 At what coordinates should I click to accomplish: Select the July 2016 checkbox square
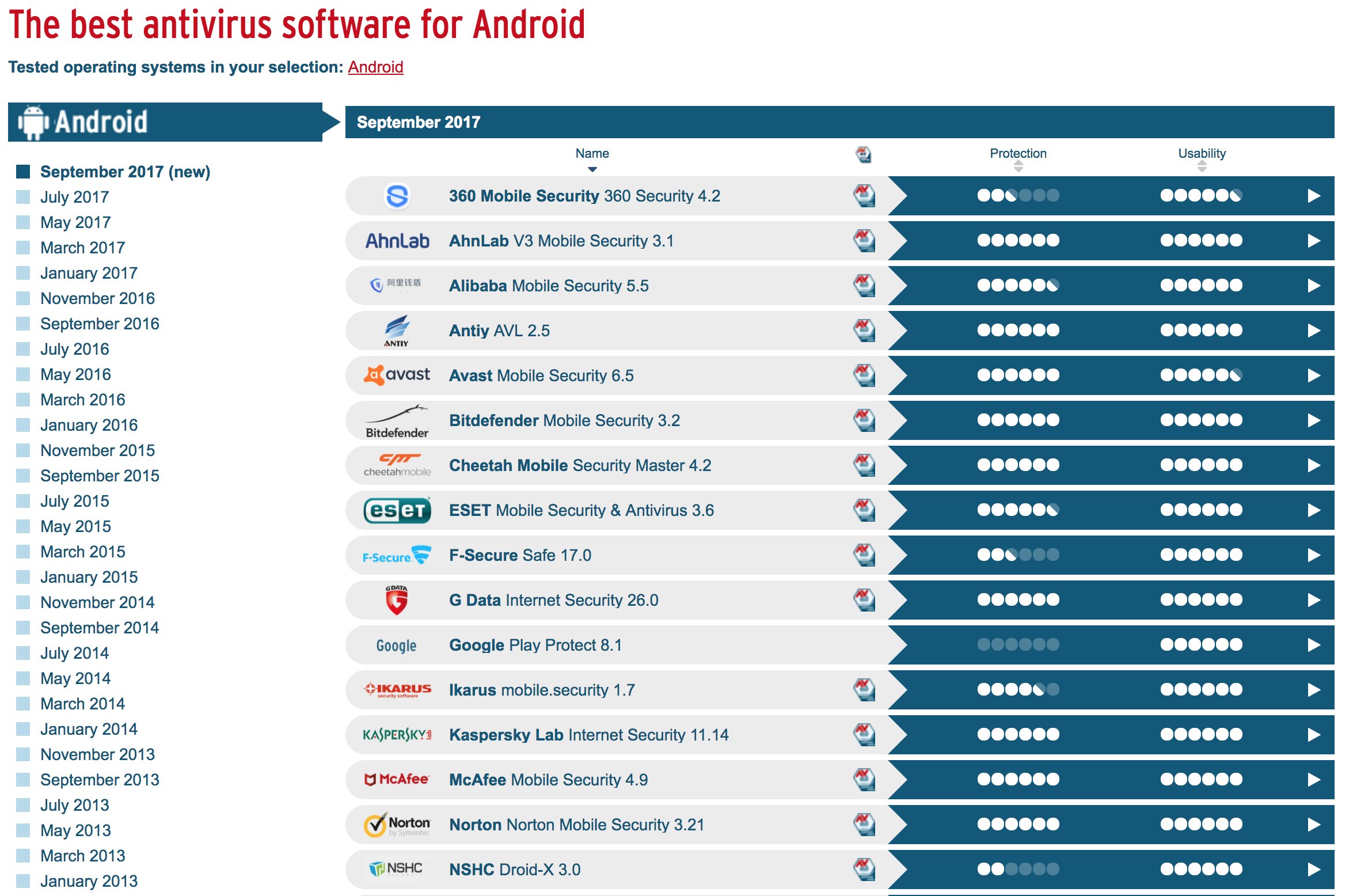pos(23,349)
